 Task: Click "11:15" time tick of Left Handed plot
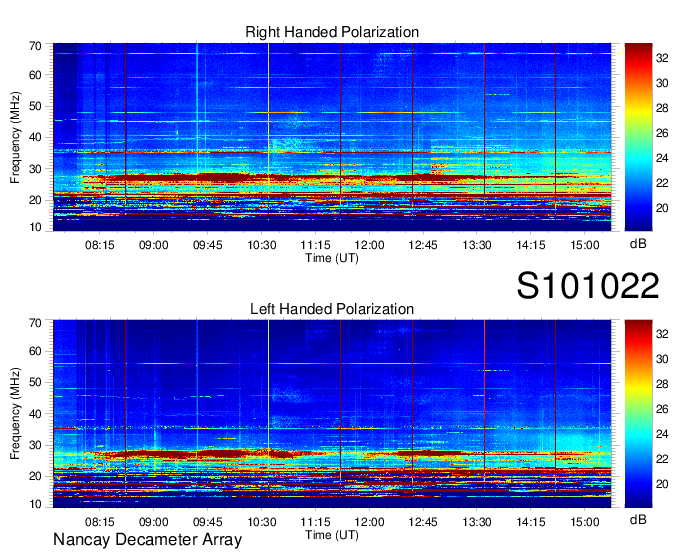click(315, 522)
